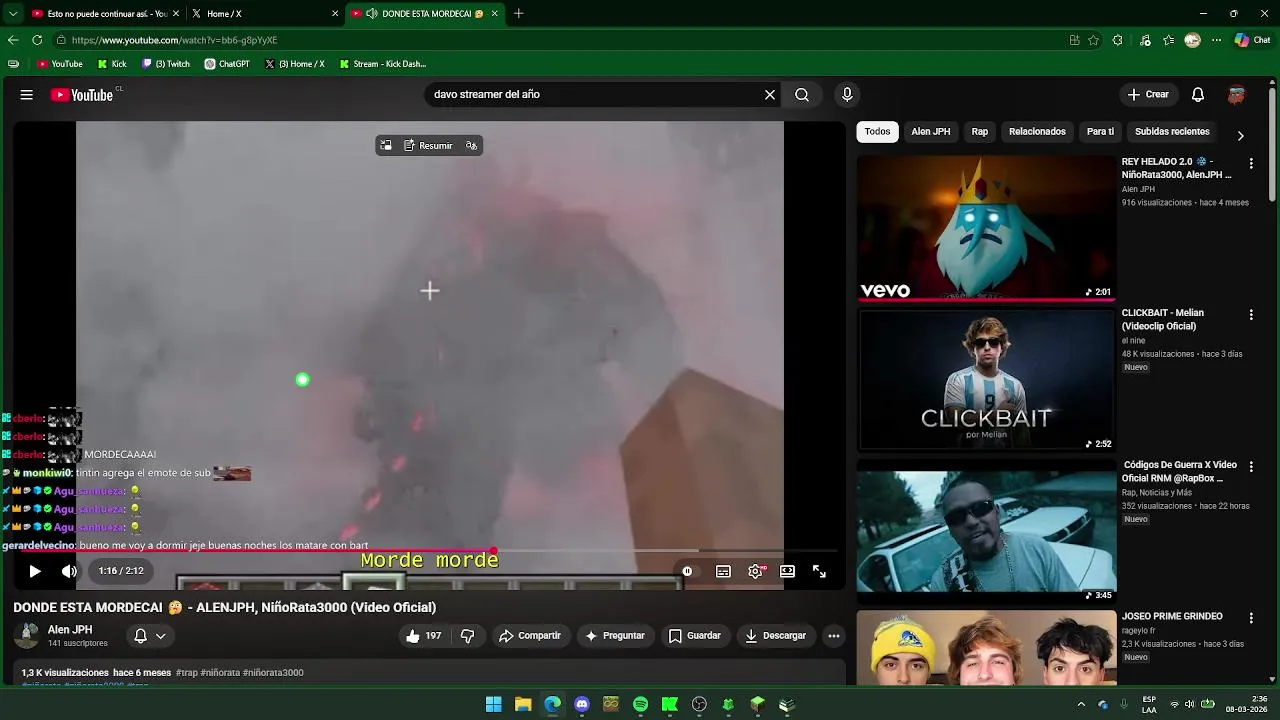Viewport: 1280px width, 720px height.
Task: Open the YouTube guide hamburger menu
Action: 27,95
